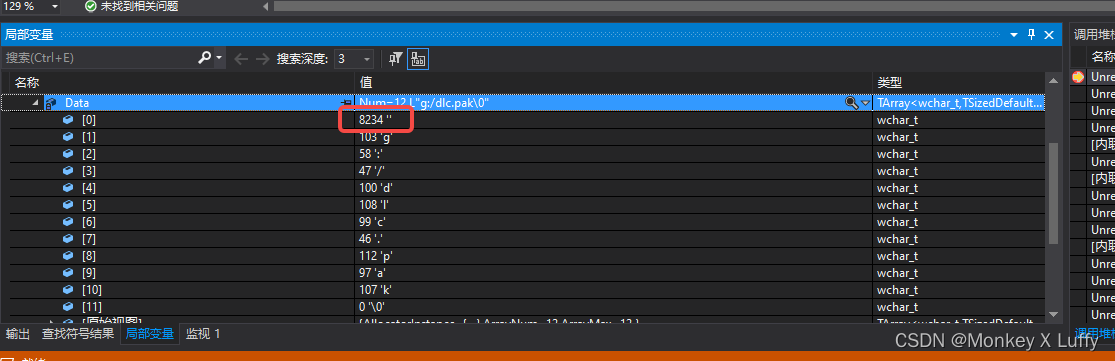Image resolution: width=1115 pixels, height=361 pixels.
Task: Click the call stack 名称 column header
Action: click(1103, 57)
